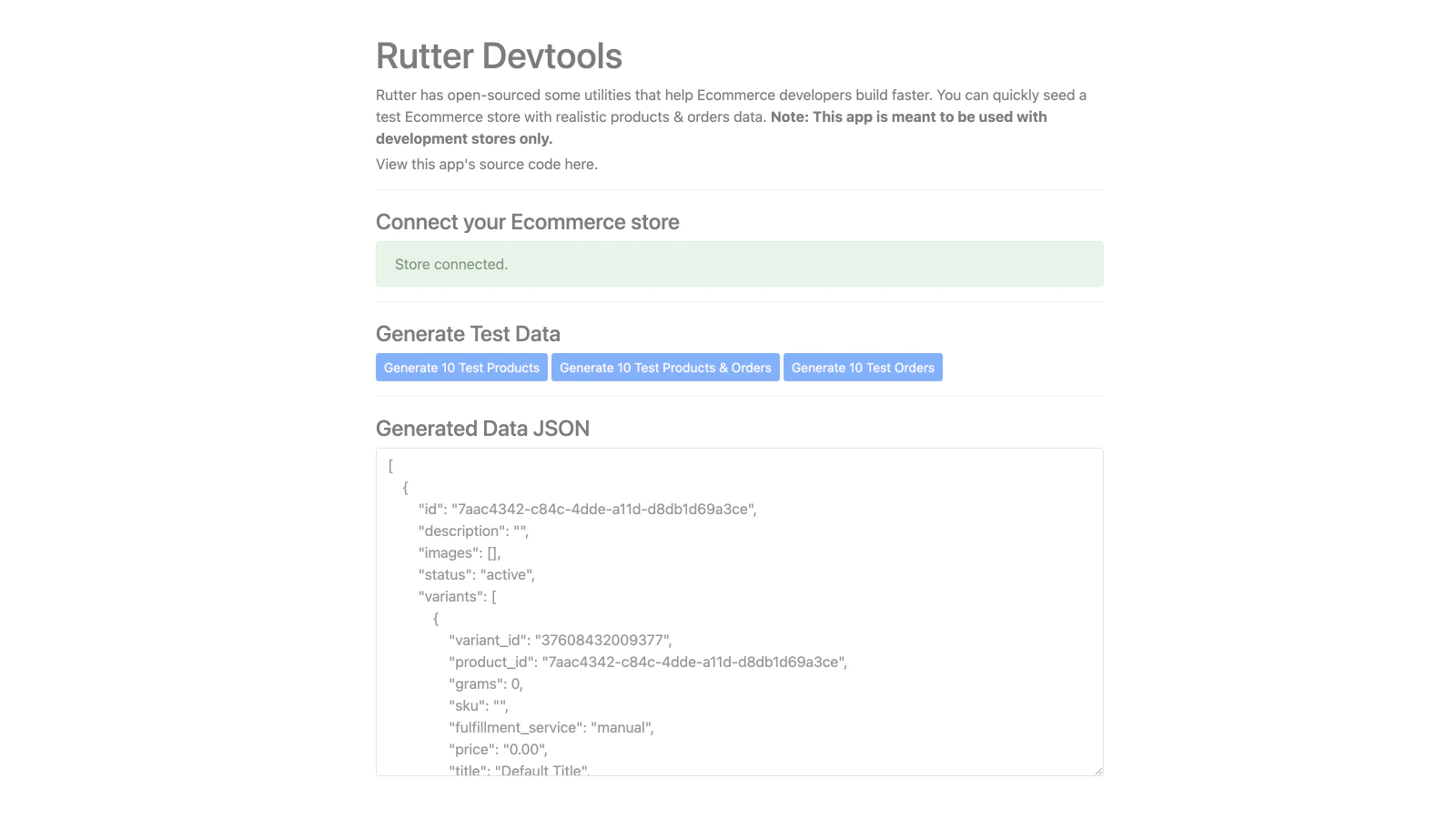Viewport: 1456px width, 819px height.
Task: Click the 'Store connected.' green alert
Action: pyautogui.click(x=739, y=264)
